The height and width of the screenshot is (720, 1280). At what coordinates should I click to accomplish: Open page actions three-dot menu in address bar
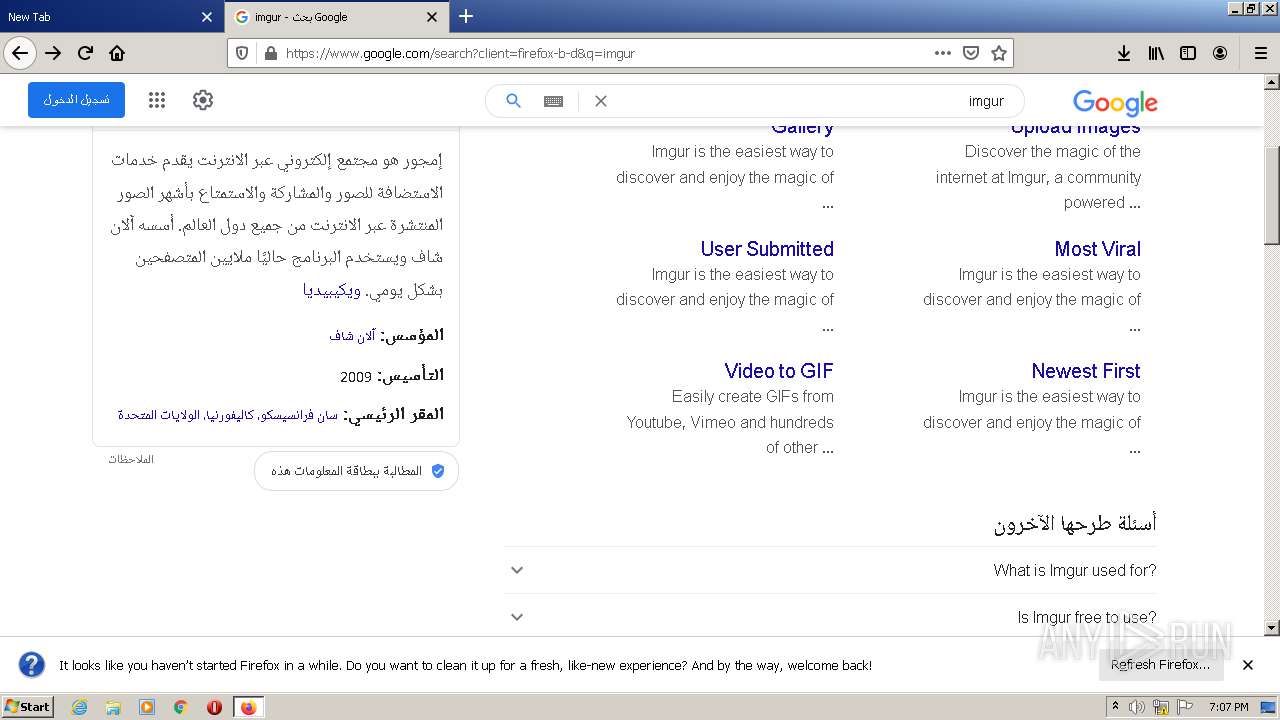click(x=942, y=53)
